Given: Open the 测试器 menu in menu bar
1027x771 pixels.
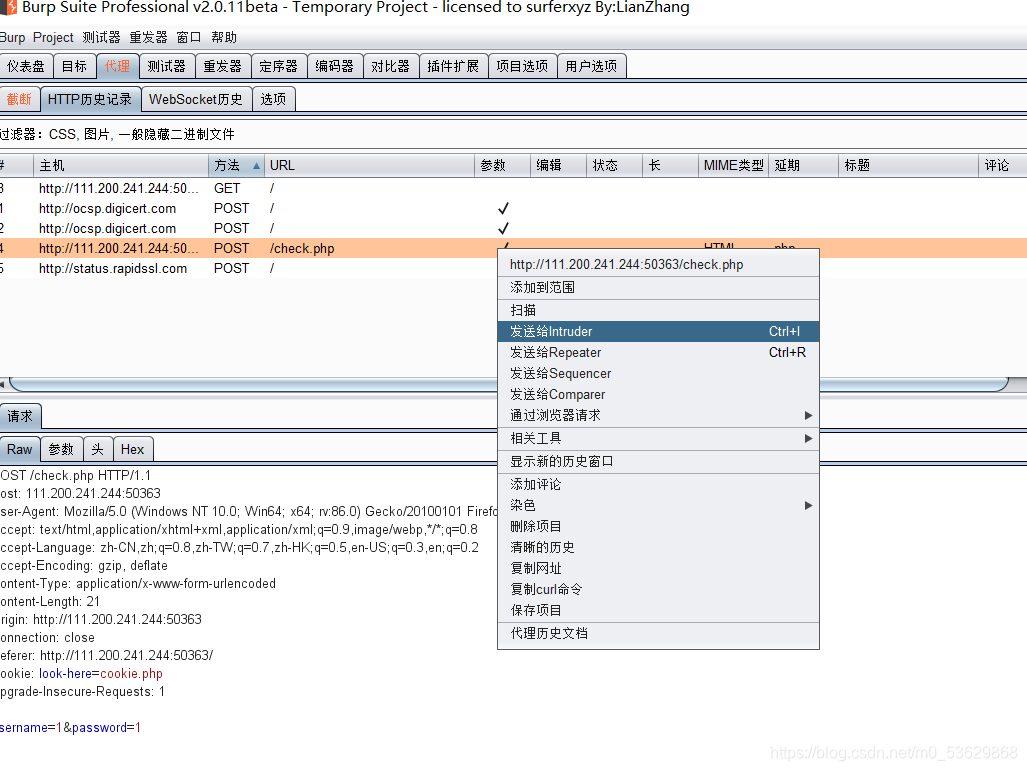Looking at the screenshot, I should 102,37.
